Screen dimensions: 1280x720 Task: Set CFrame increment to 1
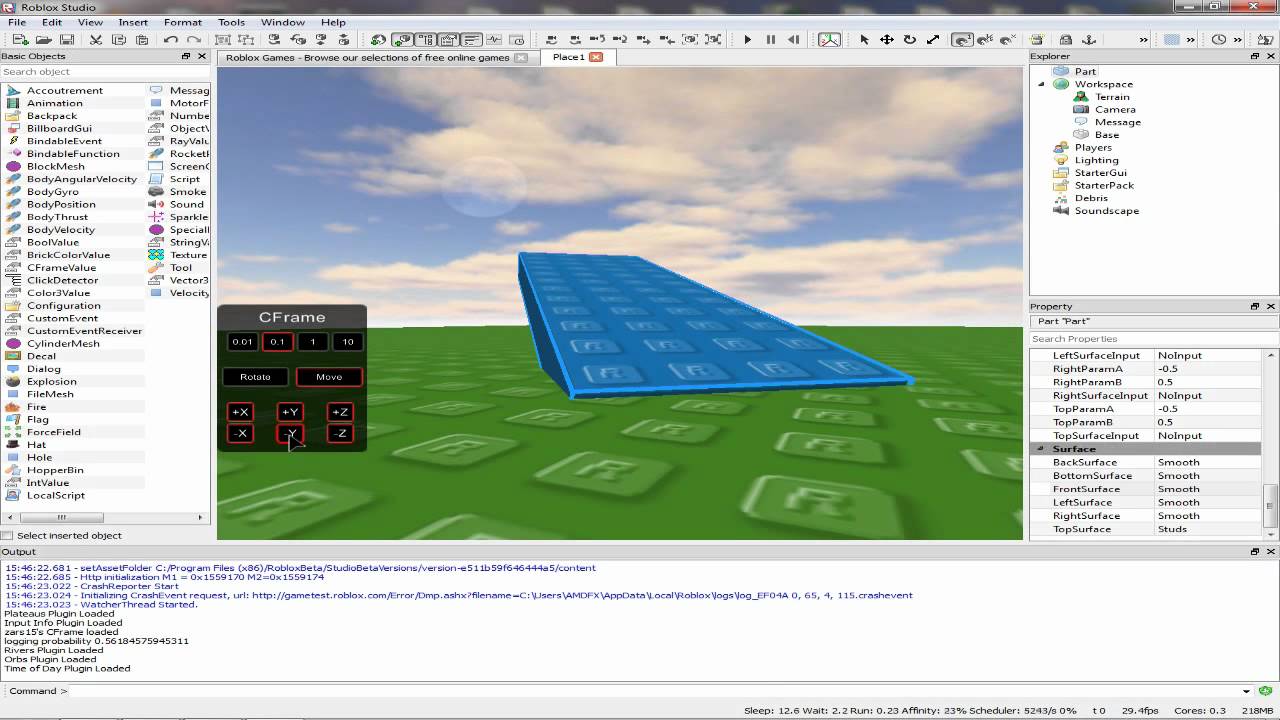(313, 342)
